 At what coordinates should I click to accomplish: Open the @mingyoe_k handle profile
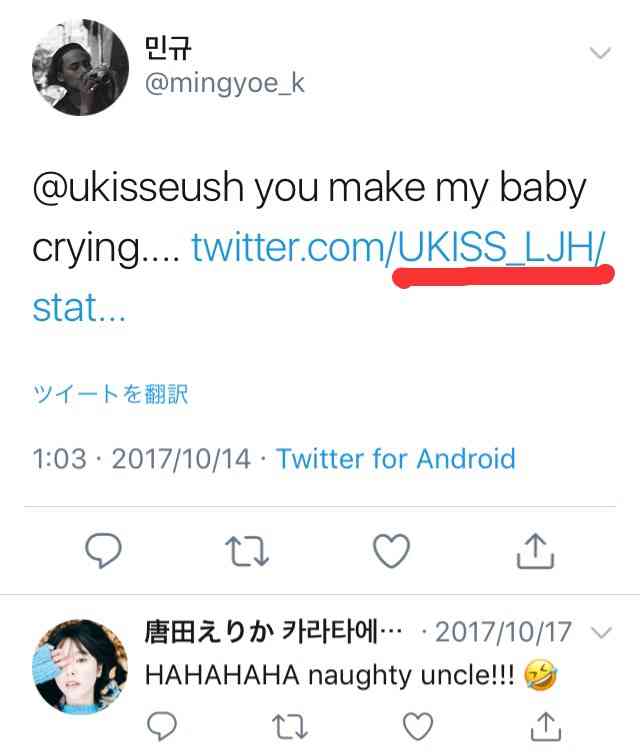click(225, 84)
